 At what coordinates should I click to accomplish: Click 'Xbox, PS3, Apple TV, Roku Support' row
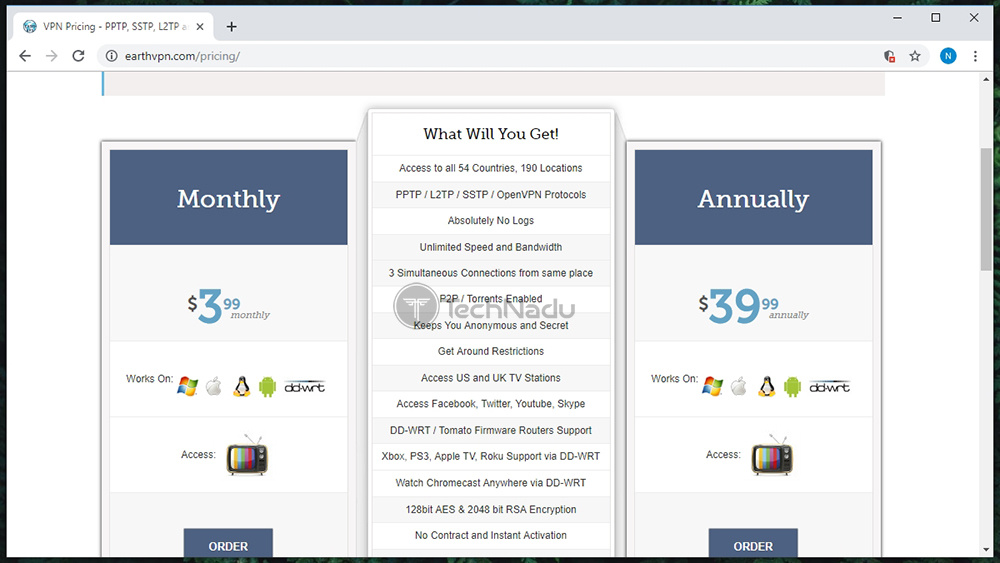tap(490, 457)
